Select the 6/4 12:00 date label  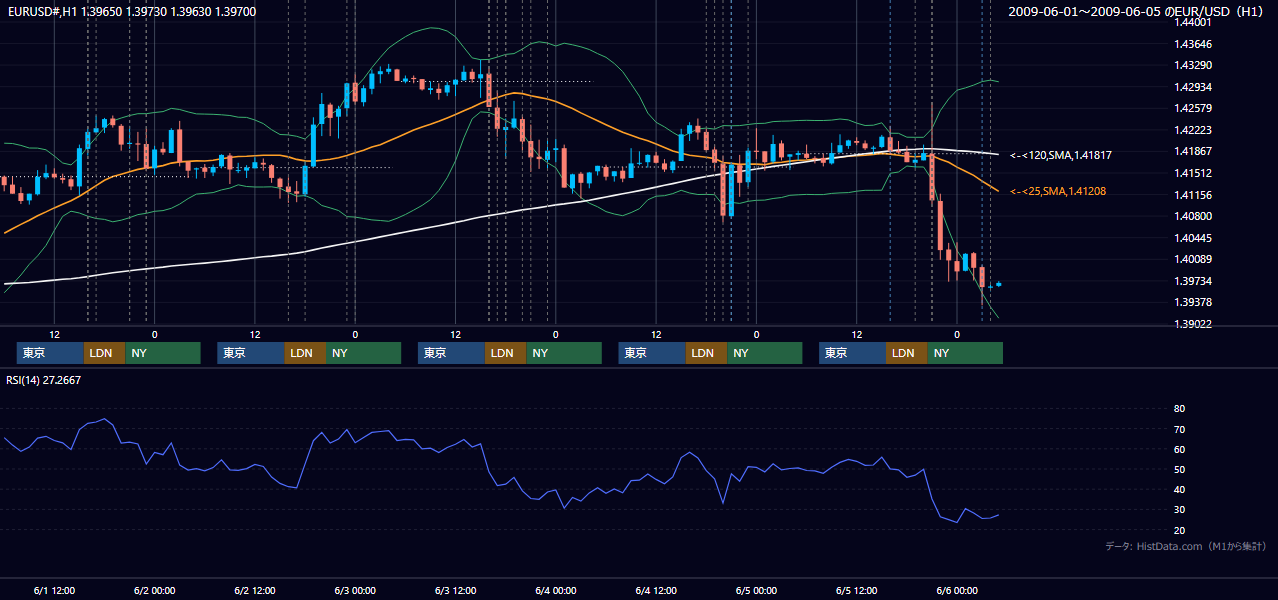pyautogui.click(x=656, y=591)
